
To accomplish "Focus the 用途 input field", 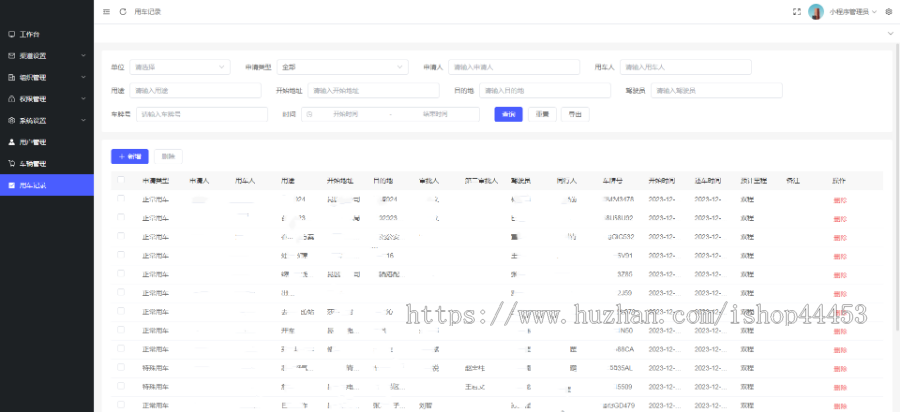I will tap(195, 91).
